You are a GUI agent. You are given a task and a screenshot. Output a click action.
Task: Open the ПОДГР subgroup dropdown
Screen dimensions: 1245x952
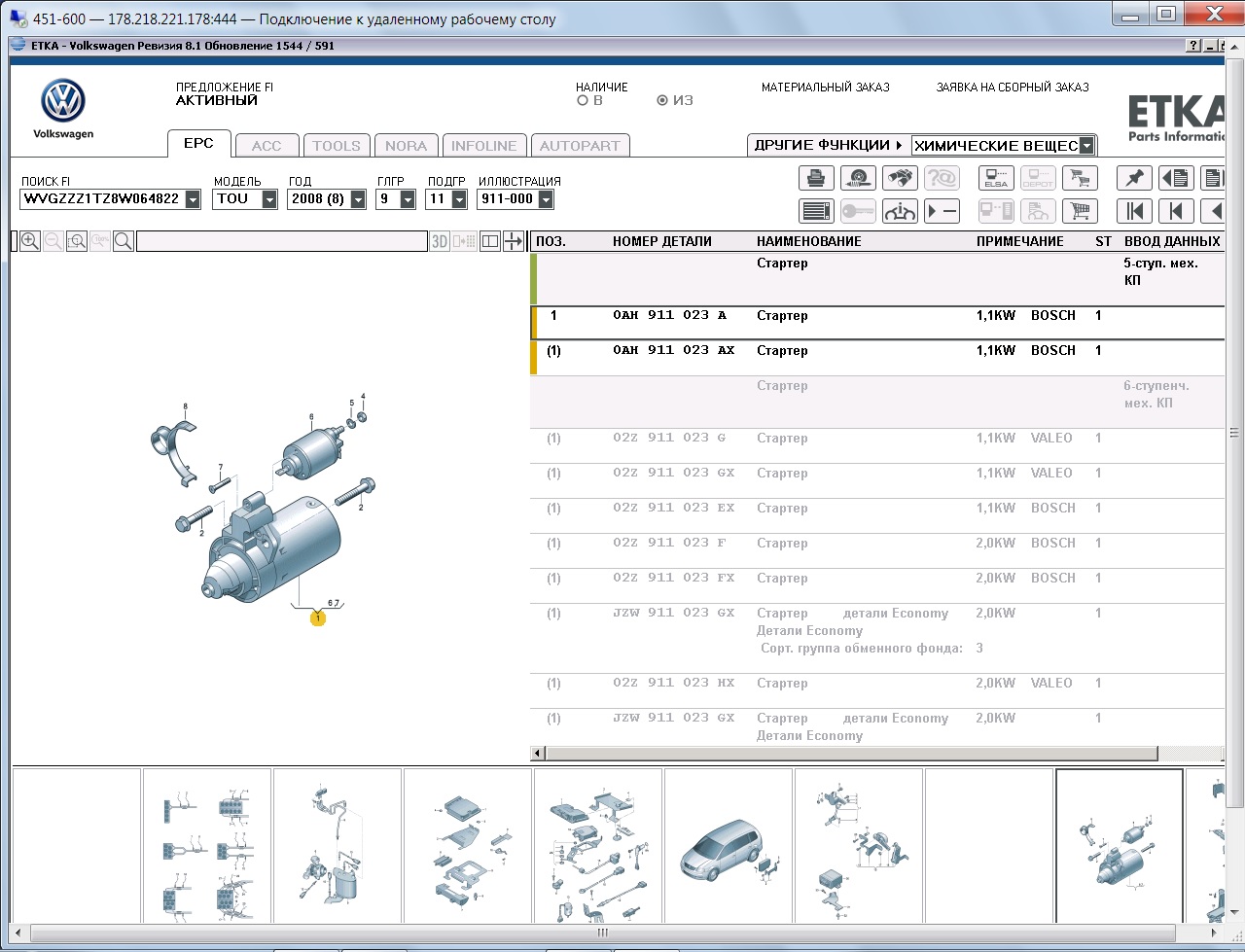[459, 199]
